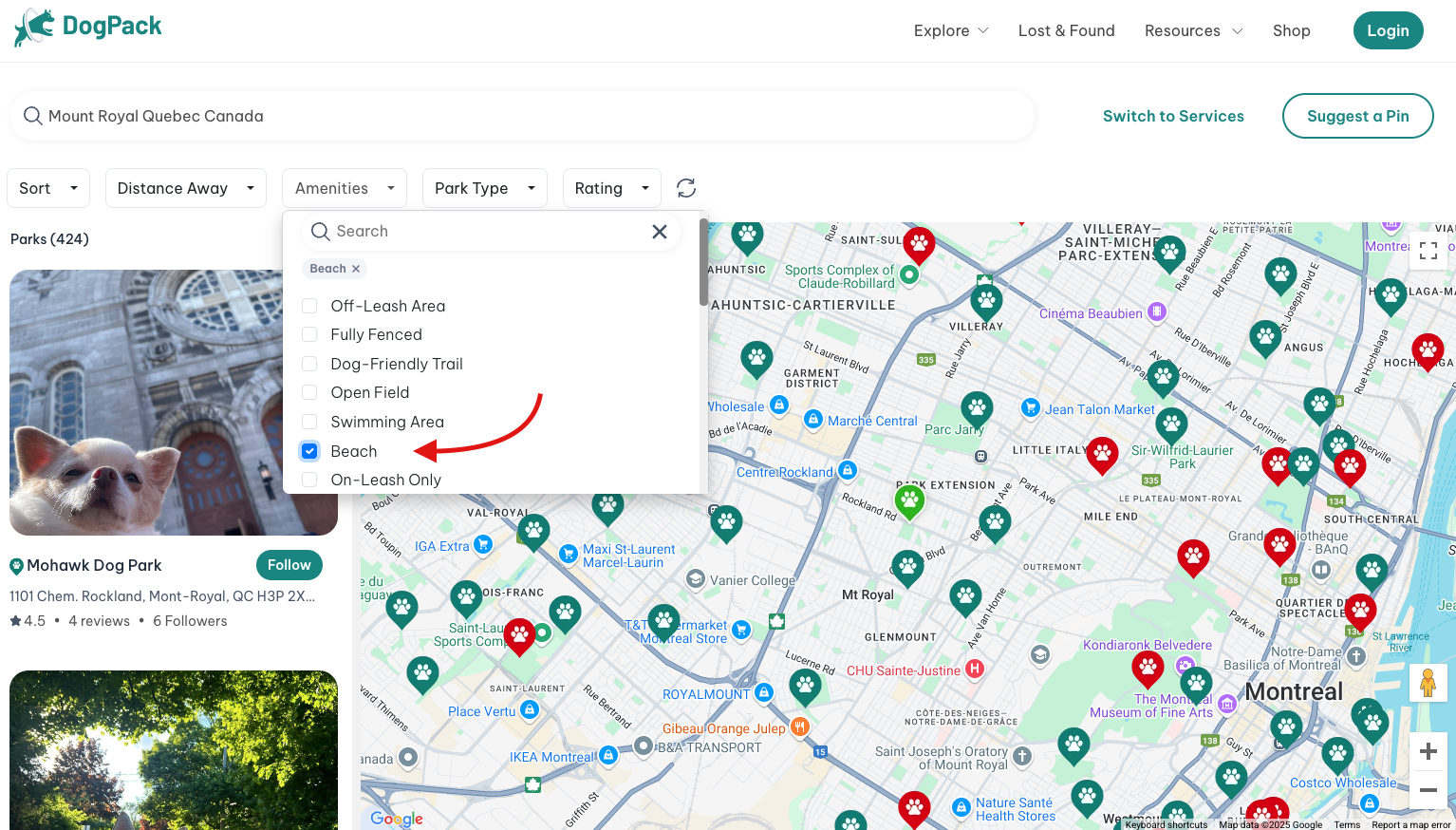The width and height of the screenshot is (1456, 830).
Task: Tick the Swimming Area checkbox
Action: click(309, 422)
